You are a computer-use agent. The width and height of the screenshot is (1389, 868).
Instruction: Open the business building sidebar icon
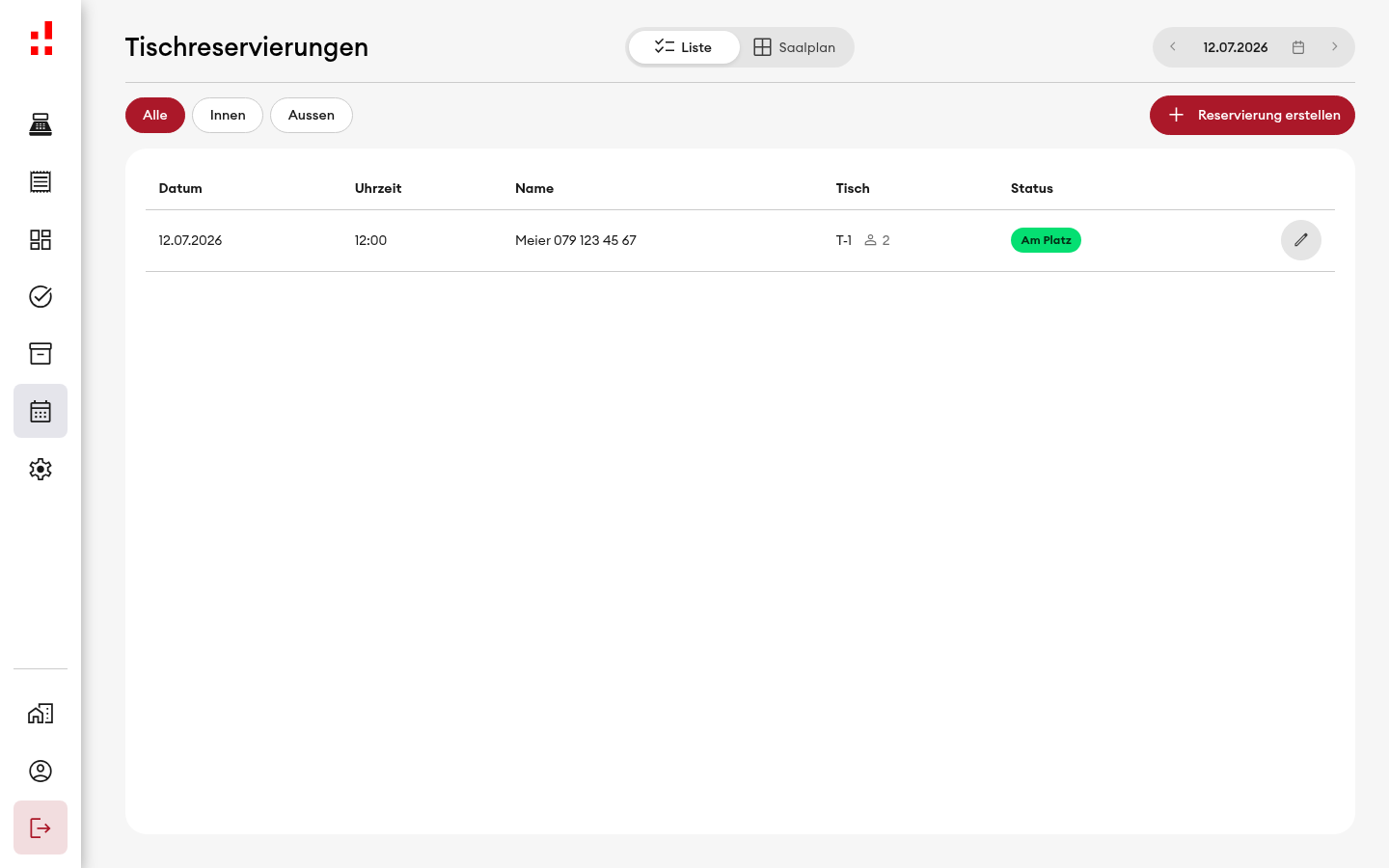point(41,714)
